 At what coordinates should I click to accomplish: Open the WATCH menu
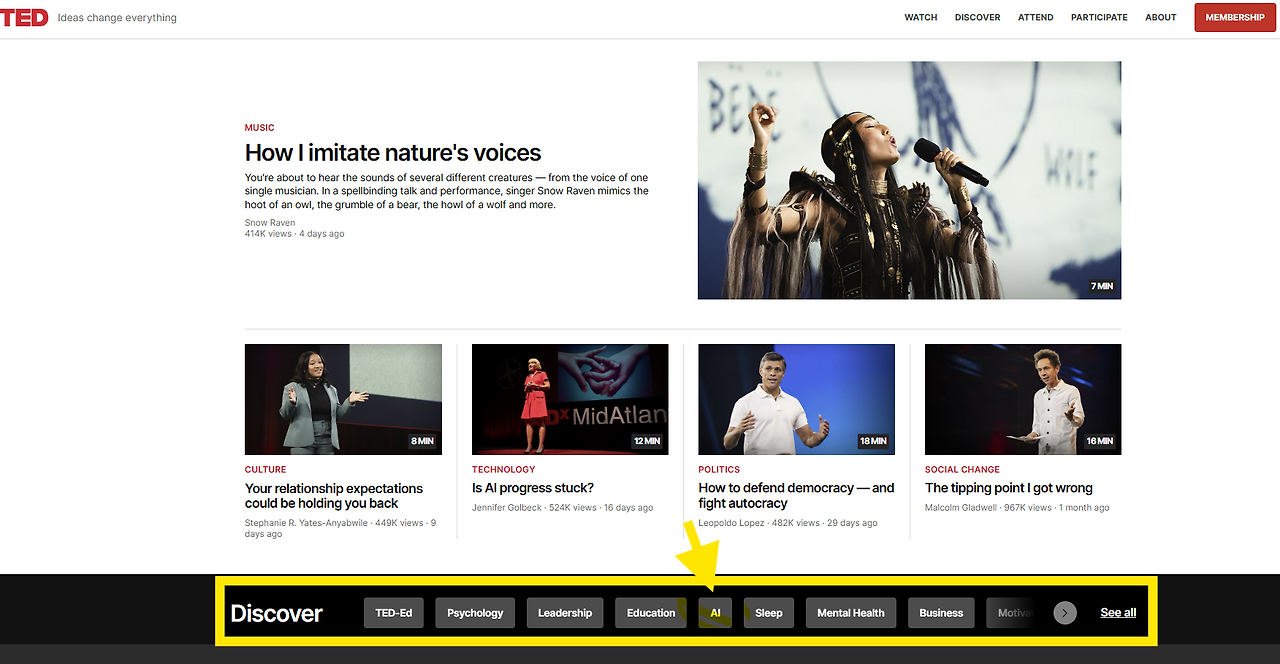(921, 17)
